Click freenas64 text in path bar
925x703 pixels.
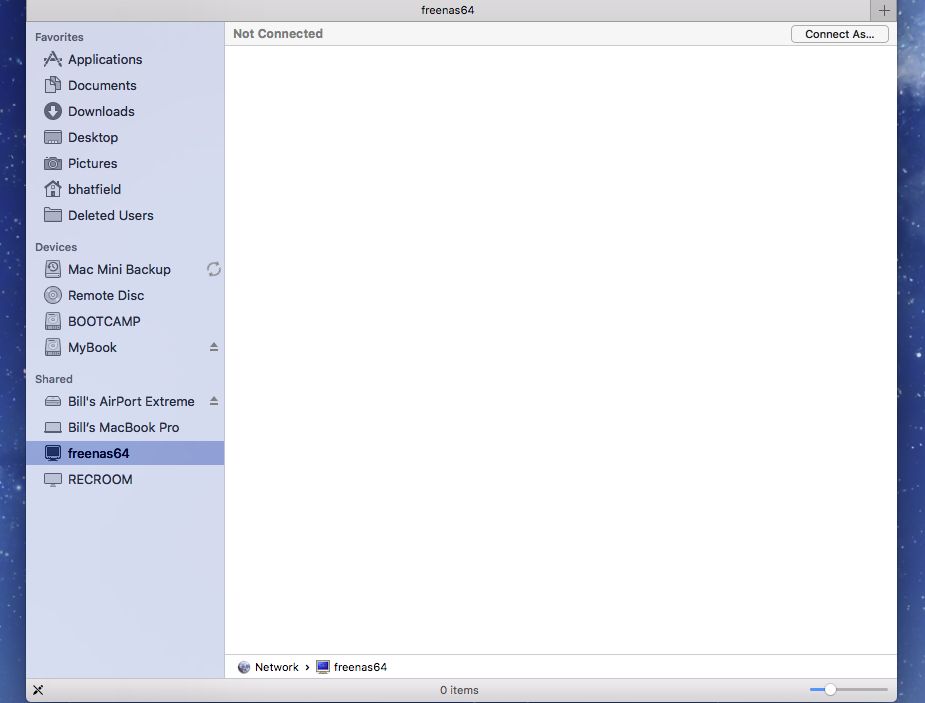[x=360, y=667]
